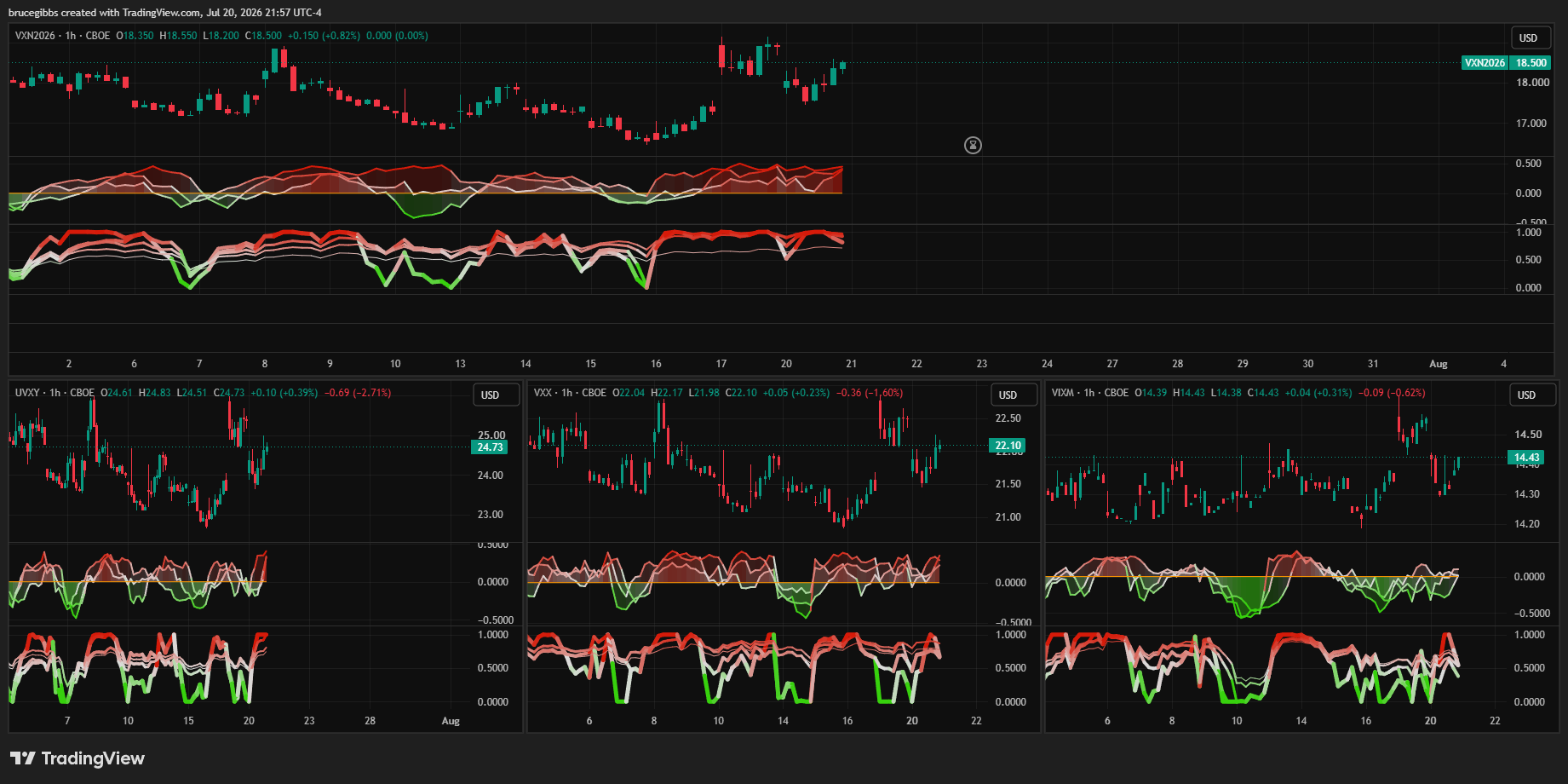Click the VXN2026 '0.000 (0.00%)' value

tap(397, 36)
